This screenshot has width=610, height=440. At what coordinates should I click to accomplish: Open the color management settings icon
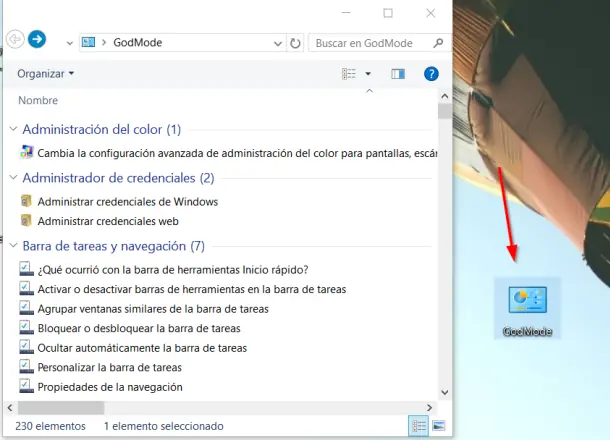pos(26,152)
